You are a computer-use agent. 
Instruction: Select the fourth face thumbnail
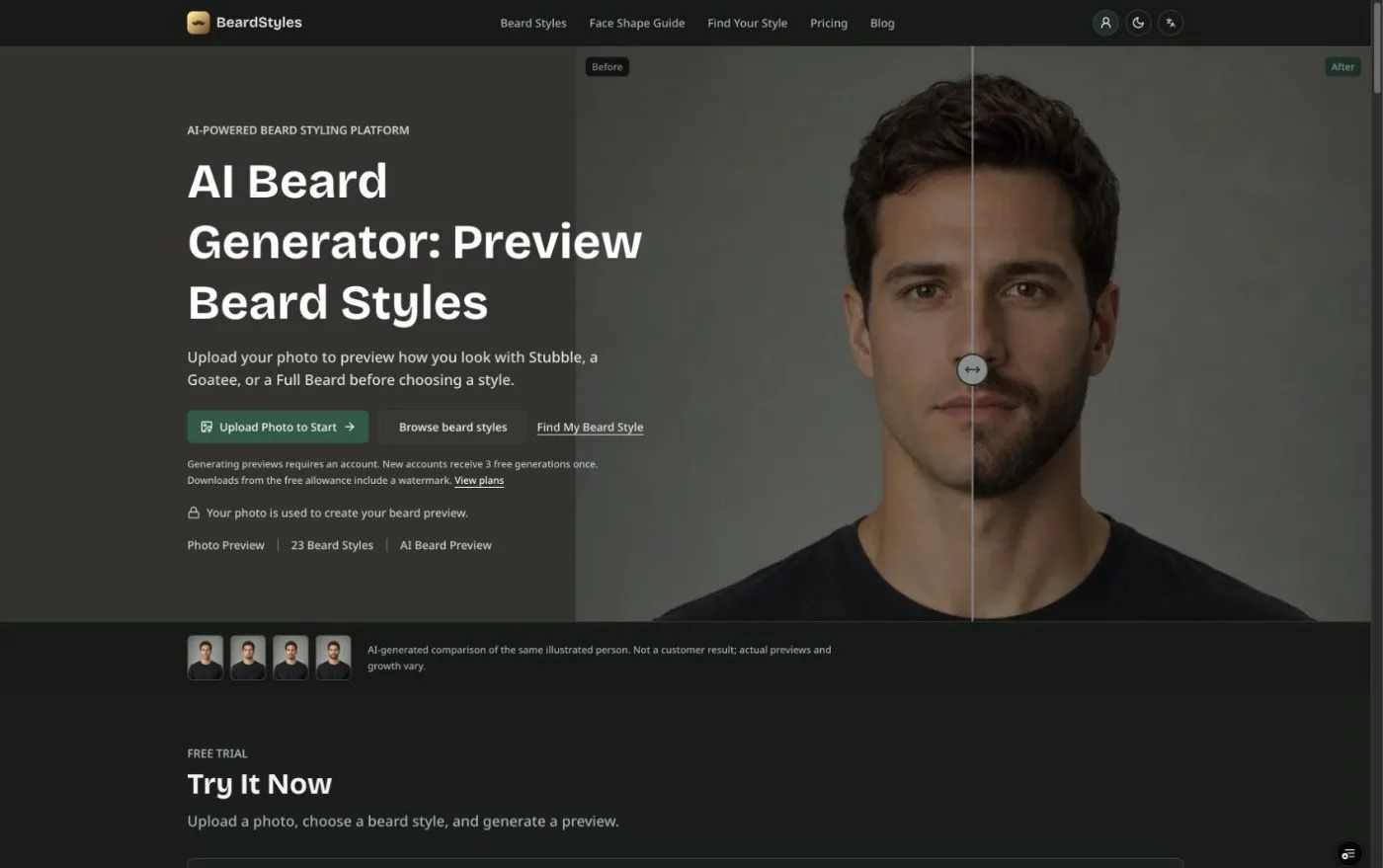tap(333, 658)
